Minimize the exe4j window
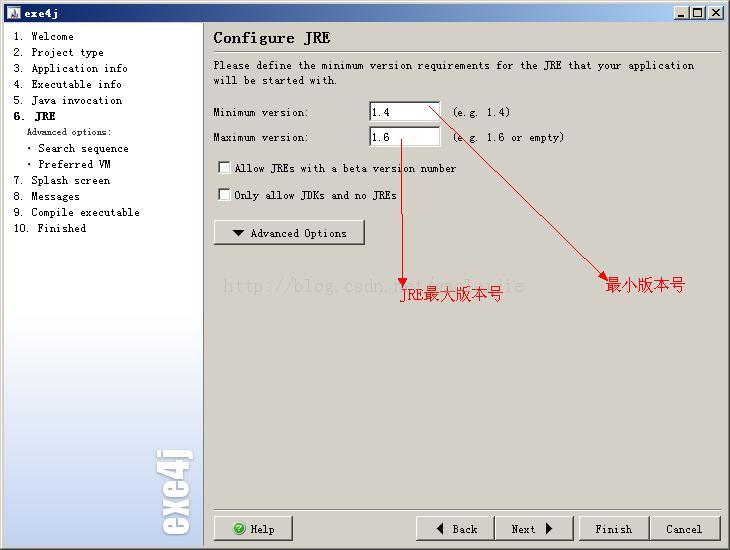The image size is (730, 550). pos(681,13)
